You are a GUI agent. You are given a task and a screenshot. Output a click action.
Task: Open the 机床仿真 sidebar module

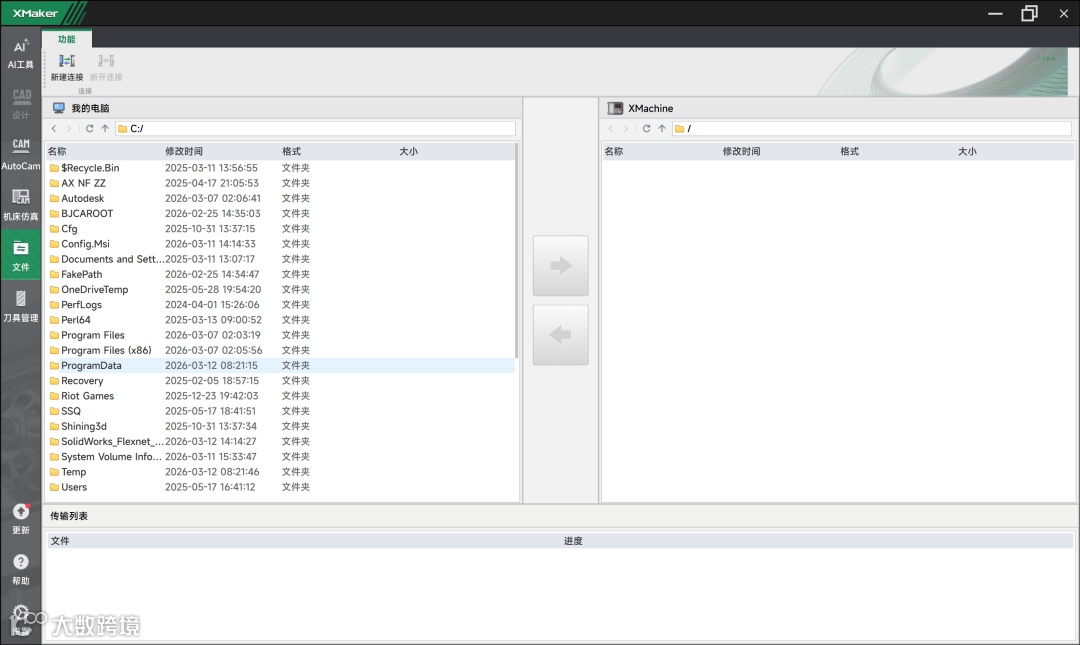pyautogui.click(x=21, y=205)
